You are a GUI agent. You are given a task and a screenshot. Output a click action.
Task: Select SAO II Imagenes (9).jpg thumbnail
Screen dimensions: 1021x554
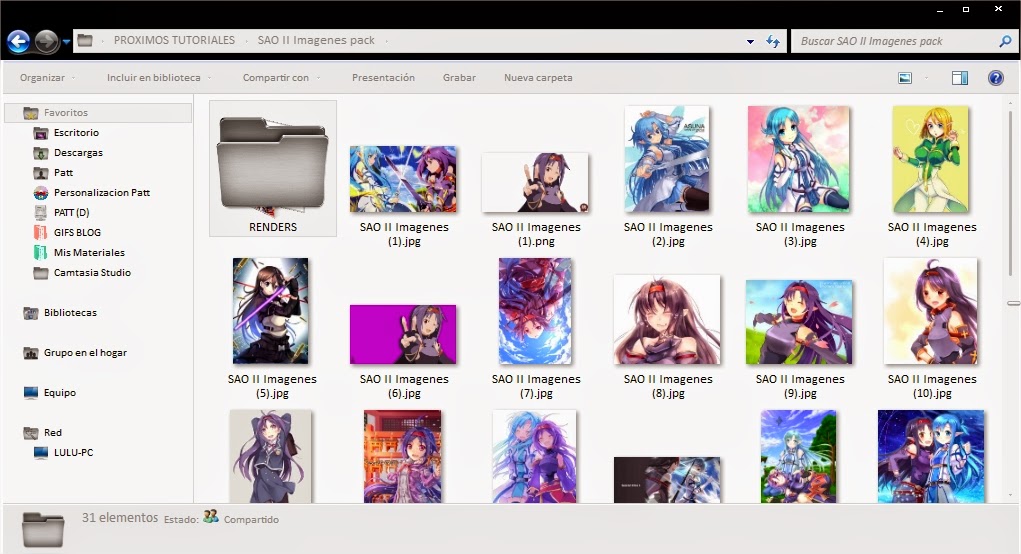(799, 322)
